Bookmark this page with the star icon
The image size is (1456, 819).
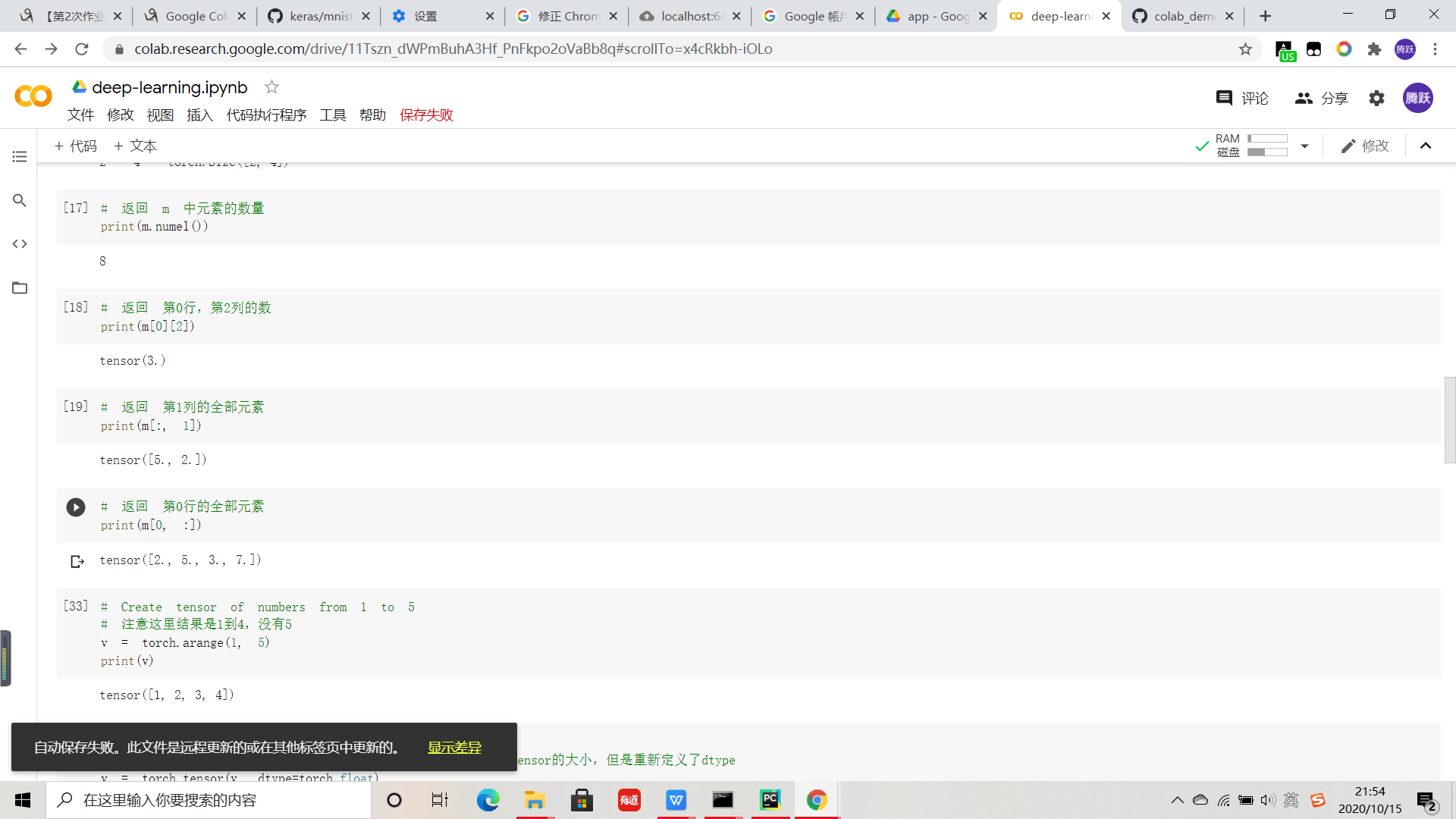coord(1245,49)
